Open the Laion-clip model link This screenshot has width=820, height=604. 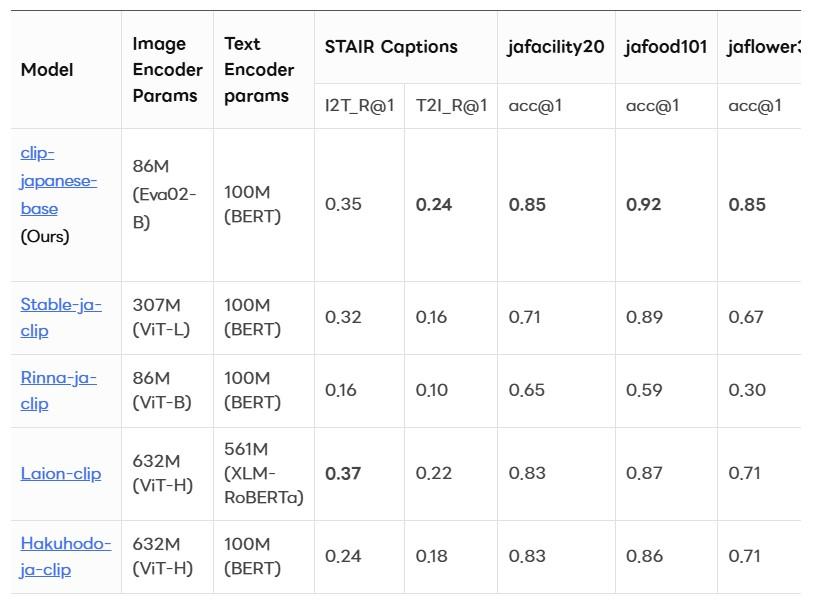60,473
